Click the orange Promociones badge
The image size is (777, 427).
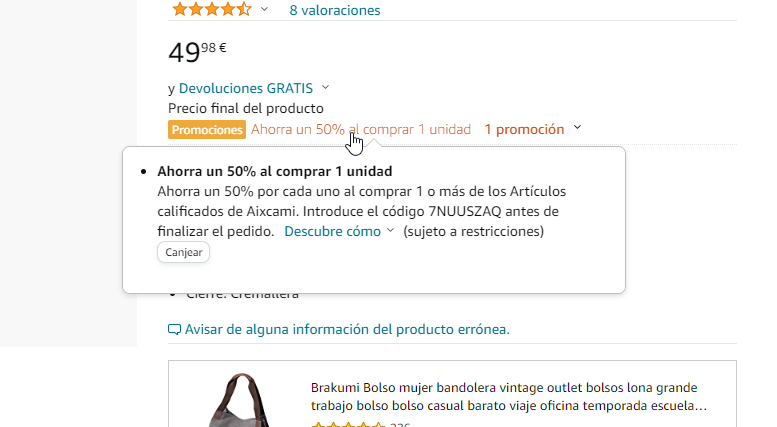coord(207,130)
